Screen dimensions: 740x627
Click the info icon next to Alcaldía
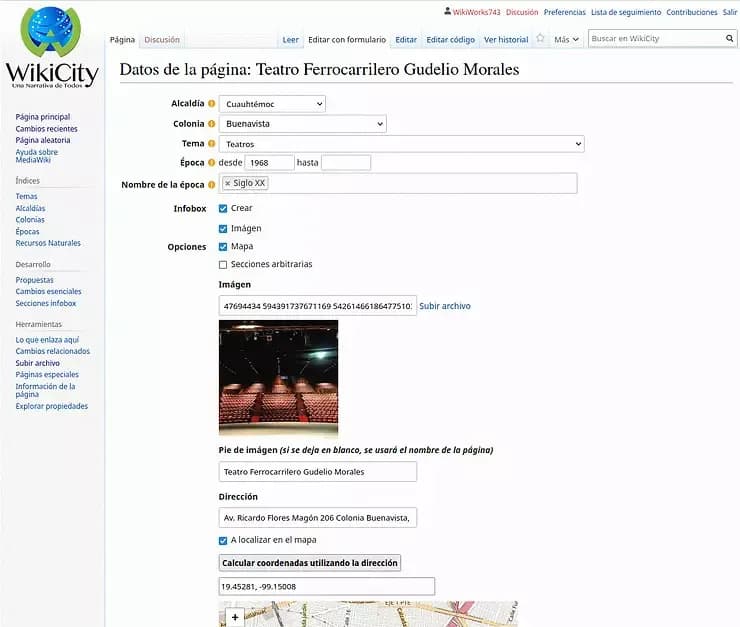click(211, 103)
